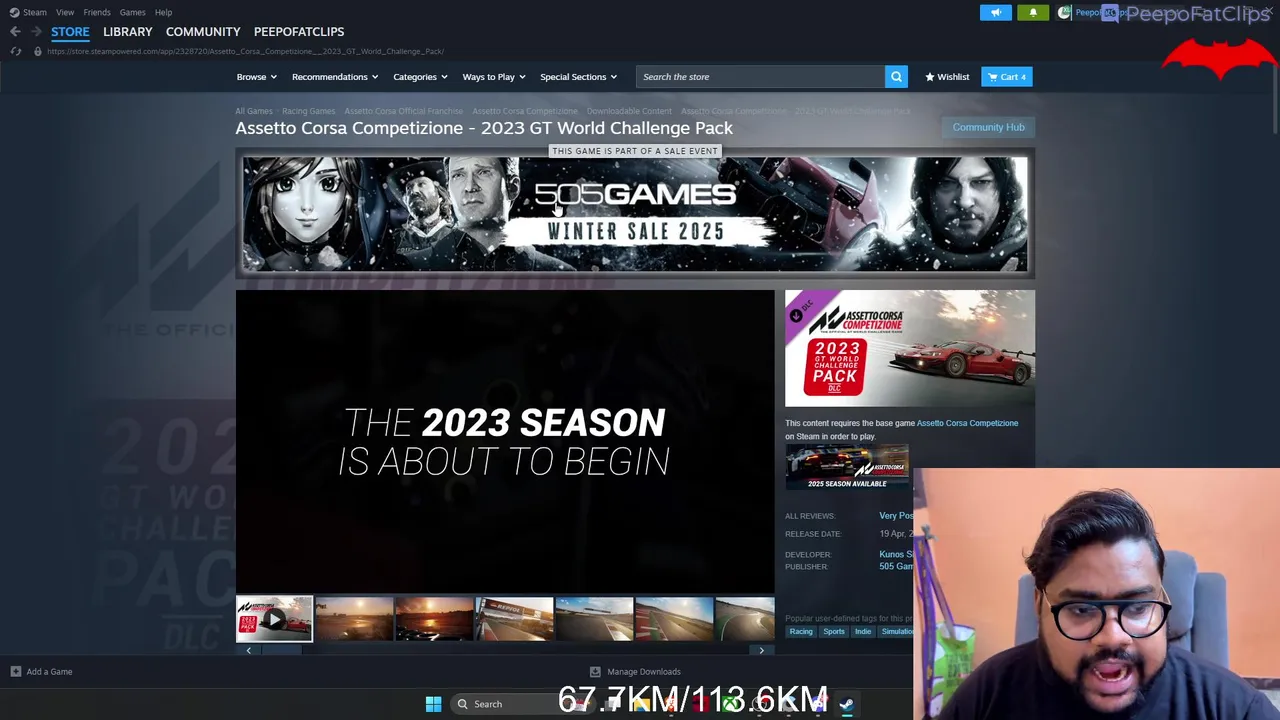Image resolution: width=1280 pixels, height=720 pixels.
Task: Switch to the STORE tab
Action: pyautogui.click(x=70, y=32)
